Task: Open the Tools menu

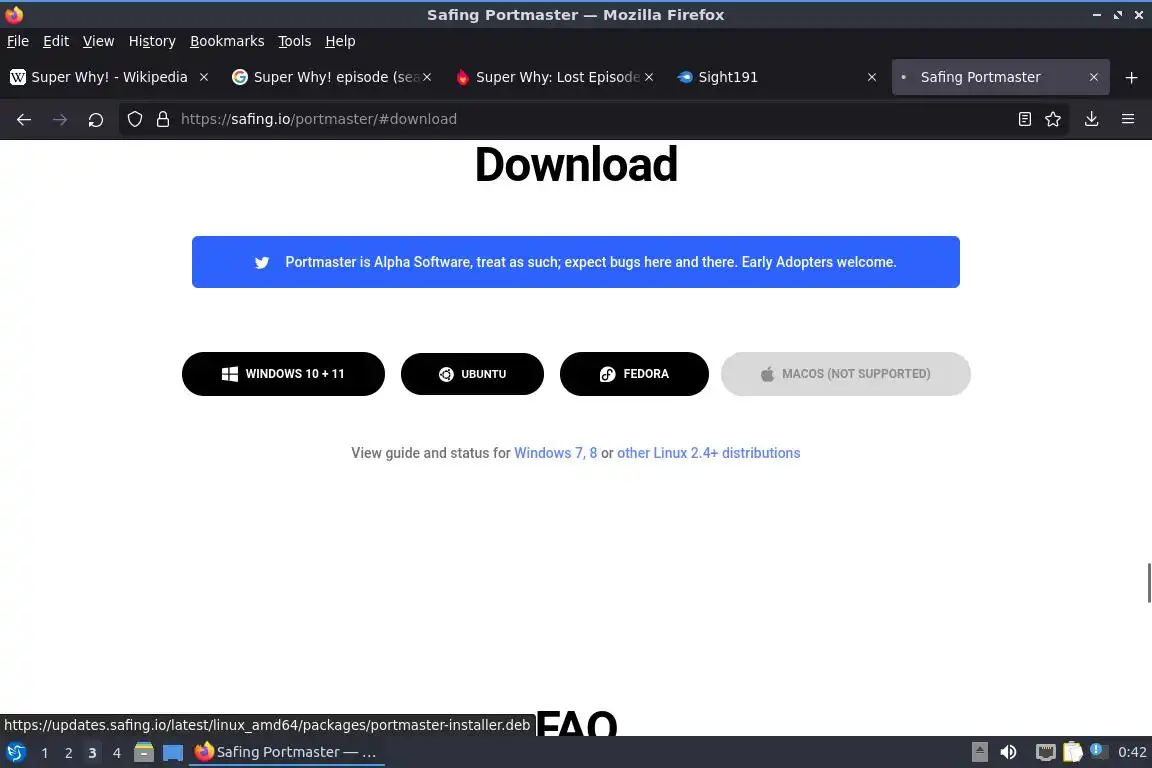Action: [x=295, y=41]
